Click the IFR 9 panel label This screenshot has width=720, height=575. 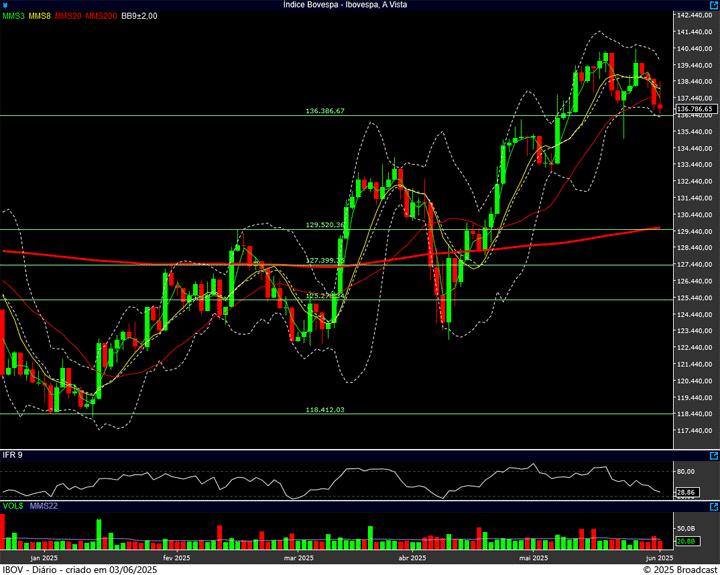click(12, 455)
